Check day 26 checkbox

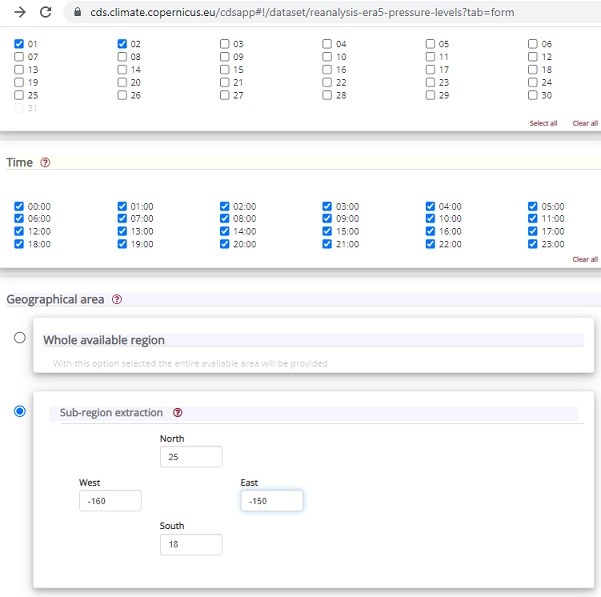[x=122, y=95]
